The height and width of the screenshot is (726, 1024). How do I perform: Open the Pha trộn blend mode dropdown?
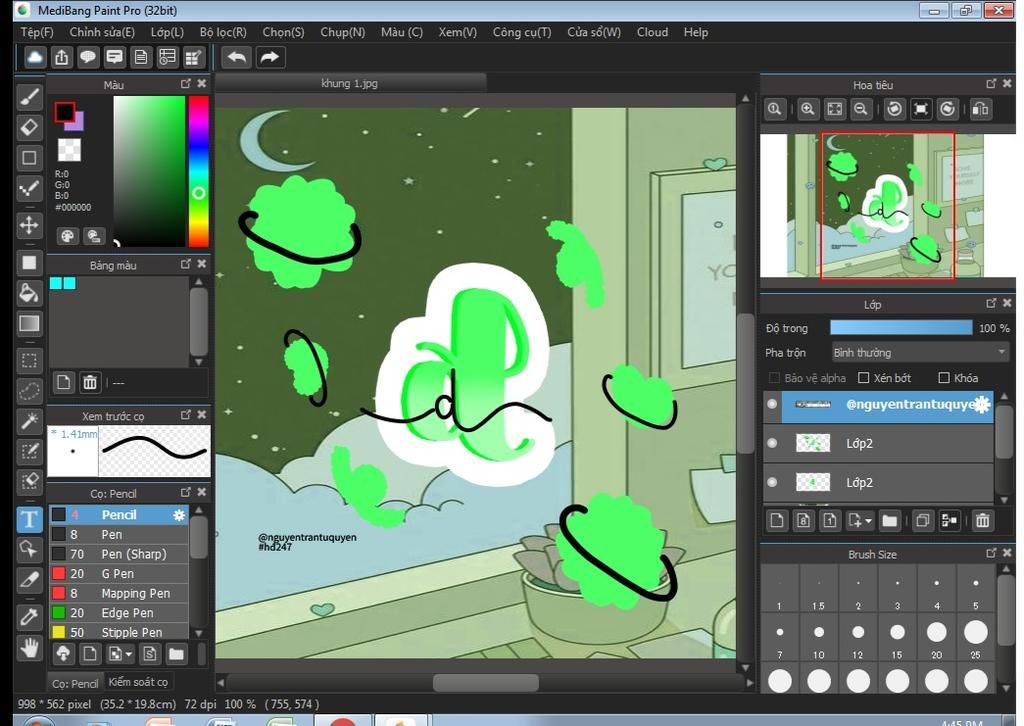coord(920,353)
